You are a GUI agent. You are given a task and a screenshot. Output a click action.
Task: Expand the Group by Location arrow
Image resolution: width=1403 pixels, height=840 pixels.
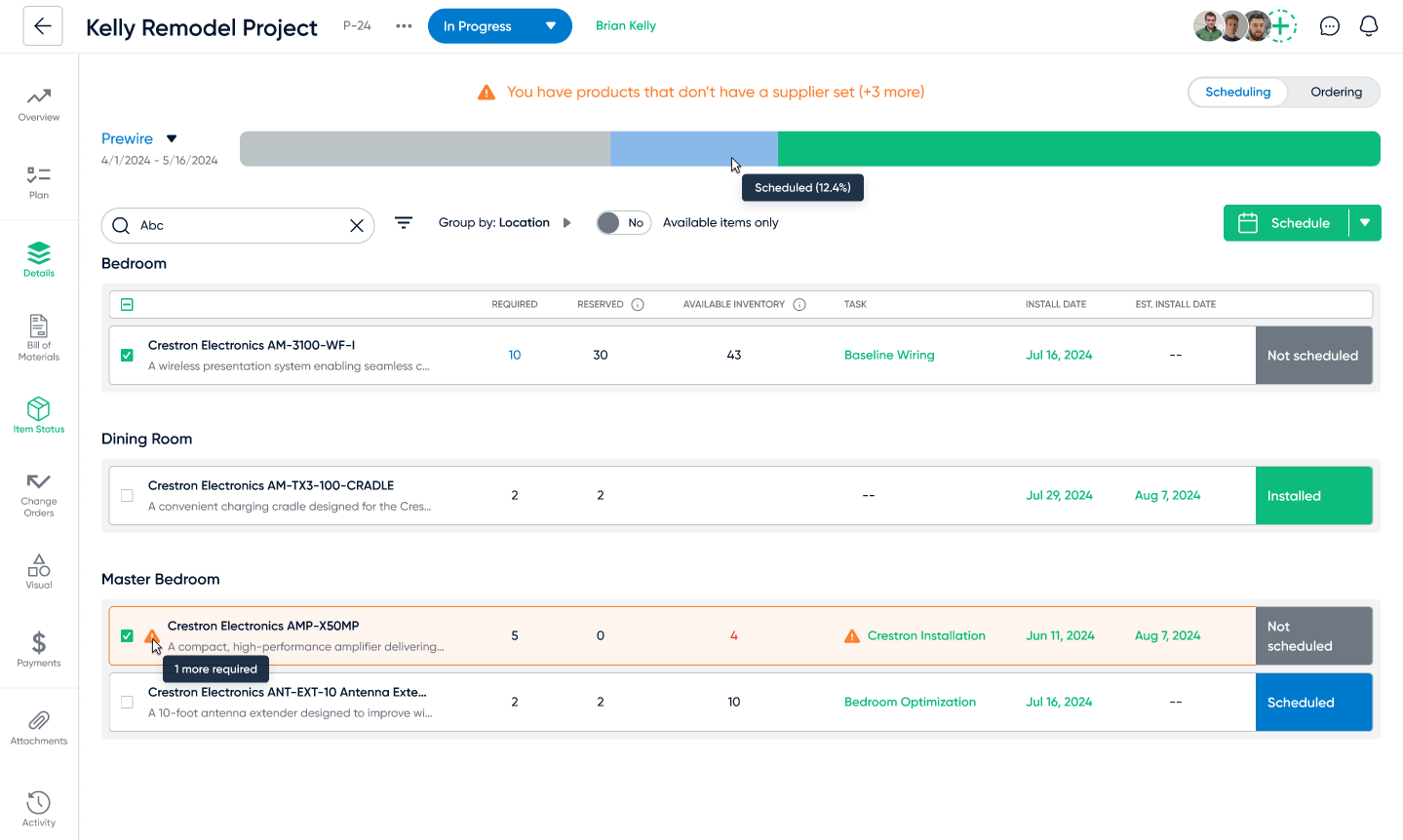[566, 223]
